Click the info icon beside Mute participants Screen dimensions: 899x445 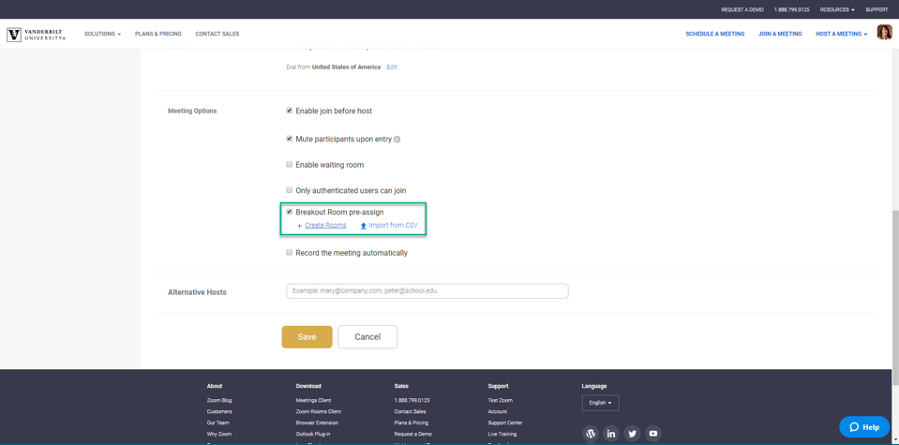coord(397,139)
